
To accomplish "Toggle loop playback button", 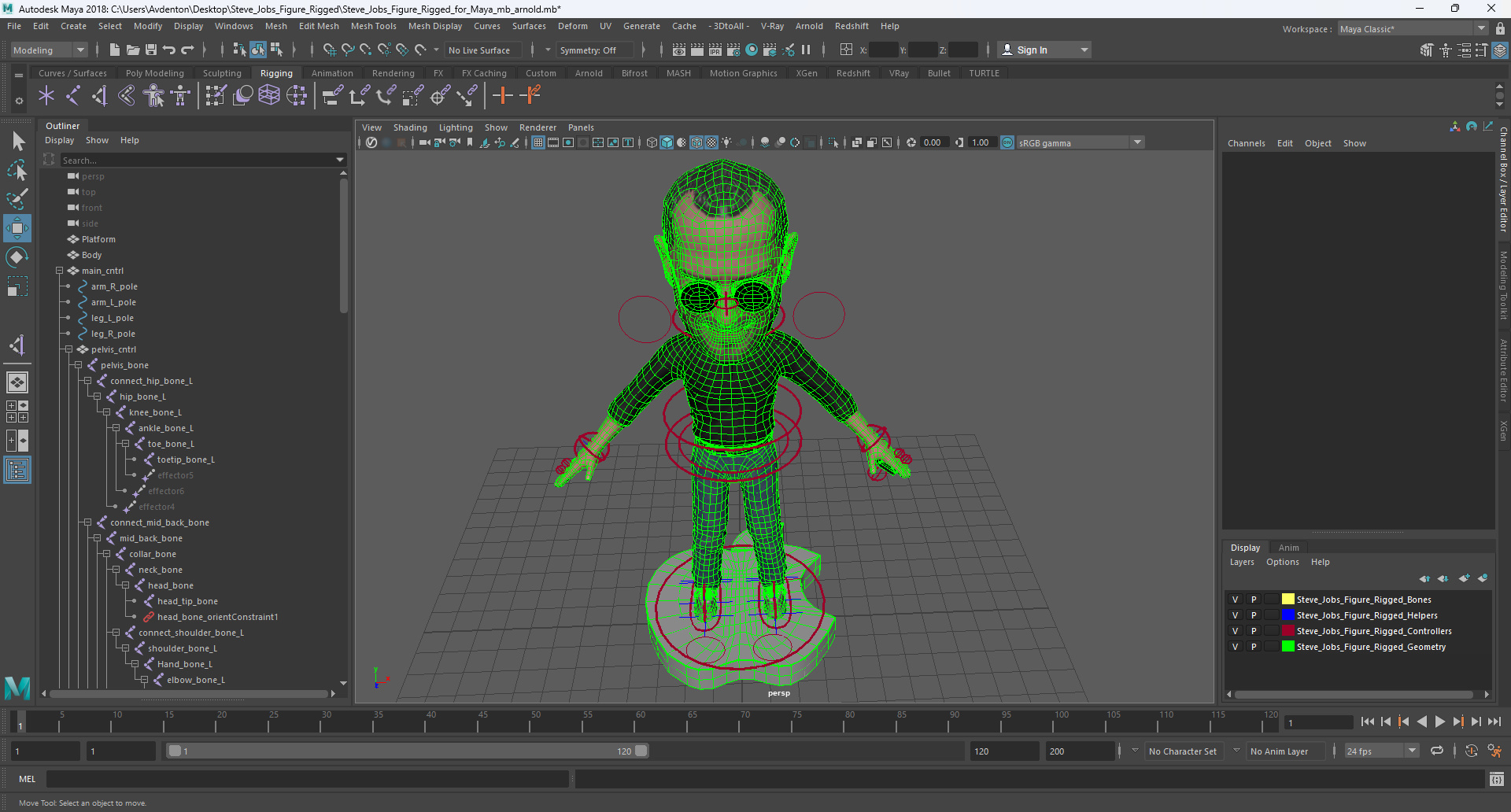I will click(1437, 751).
